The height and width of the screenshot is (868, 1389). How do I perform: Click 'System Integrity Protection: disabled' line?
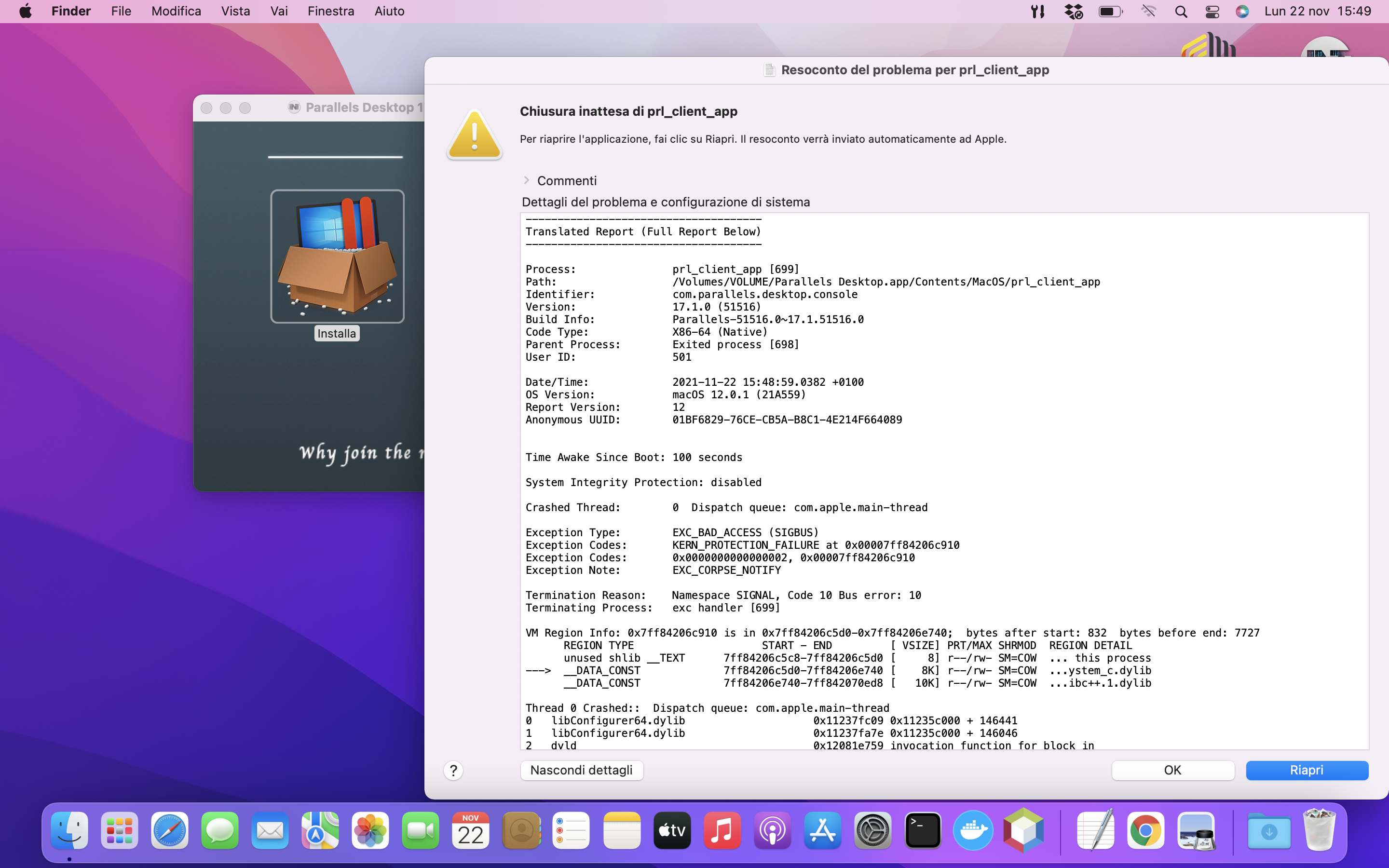tap(643, 482)
